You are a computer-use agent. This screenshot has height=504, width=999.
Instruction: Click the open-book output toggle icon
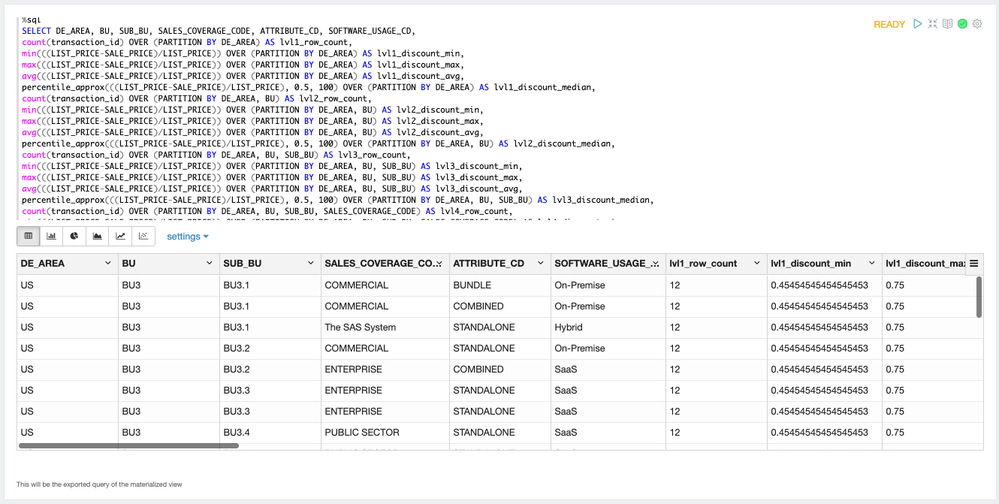pos(948,24)
